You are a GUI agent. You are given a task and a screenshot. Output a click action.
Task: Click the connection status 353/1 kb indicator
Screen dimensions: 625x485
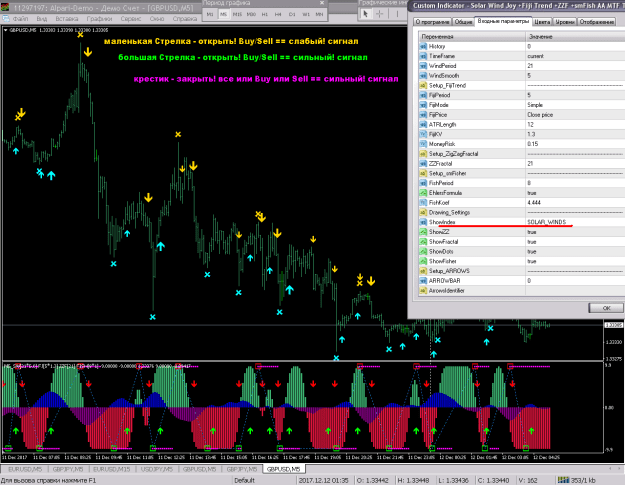click(x=577, y=480)
